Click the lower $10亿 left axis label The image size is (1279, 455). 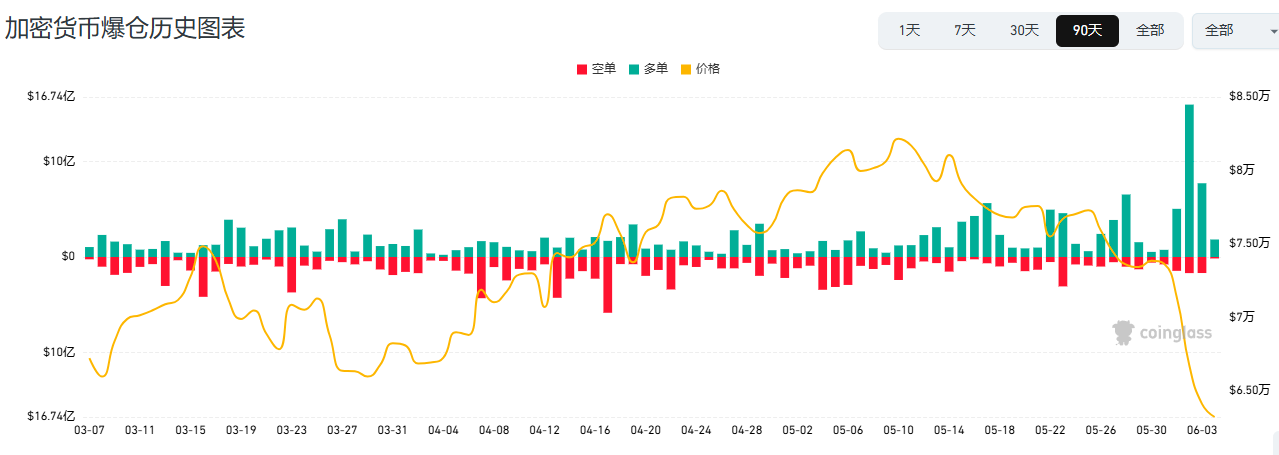(58, 352)
